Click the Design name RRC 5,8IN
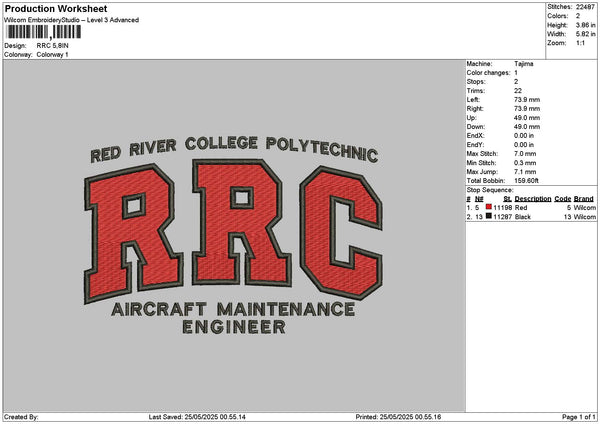Viewport: 600px width, 424px height. tap(53, 46)
